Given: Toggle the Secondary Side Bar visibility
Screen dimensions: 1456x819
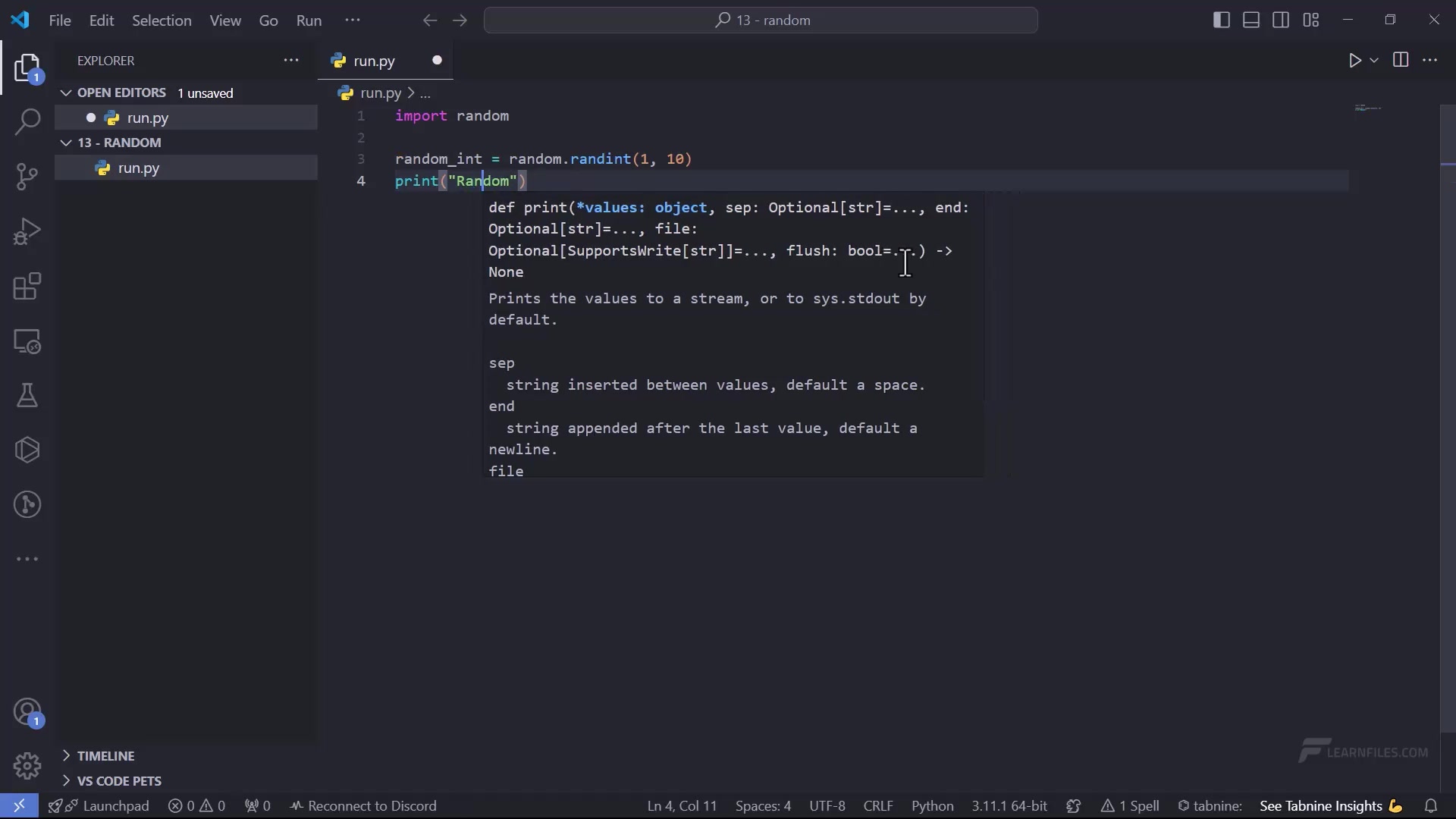Looking at the screenshot, I should click(1281, 20).
